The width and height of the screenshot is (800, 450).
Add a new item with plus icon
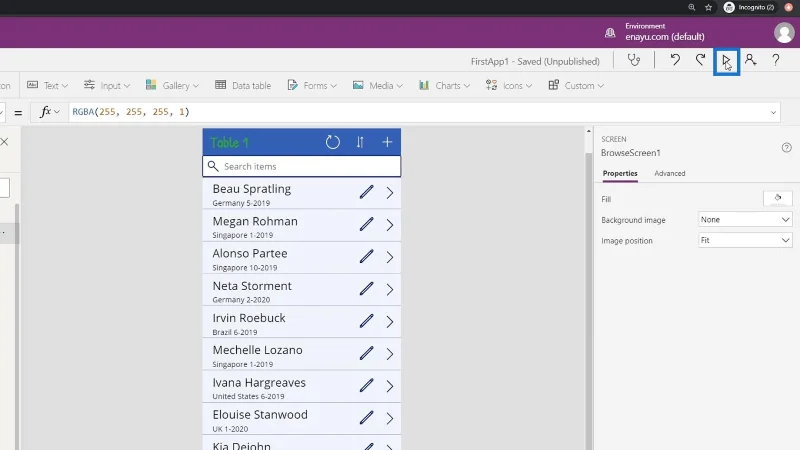click(387, 142)
